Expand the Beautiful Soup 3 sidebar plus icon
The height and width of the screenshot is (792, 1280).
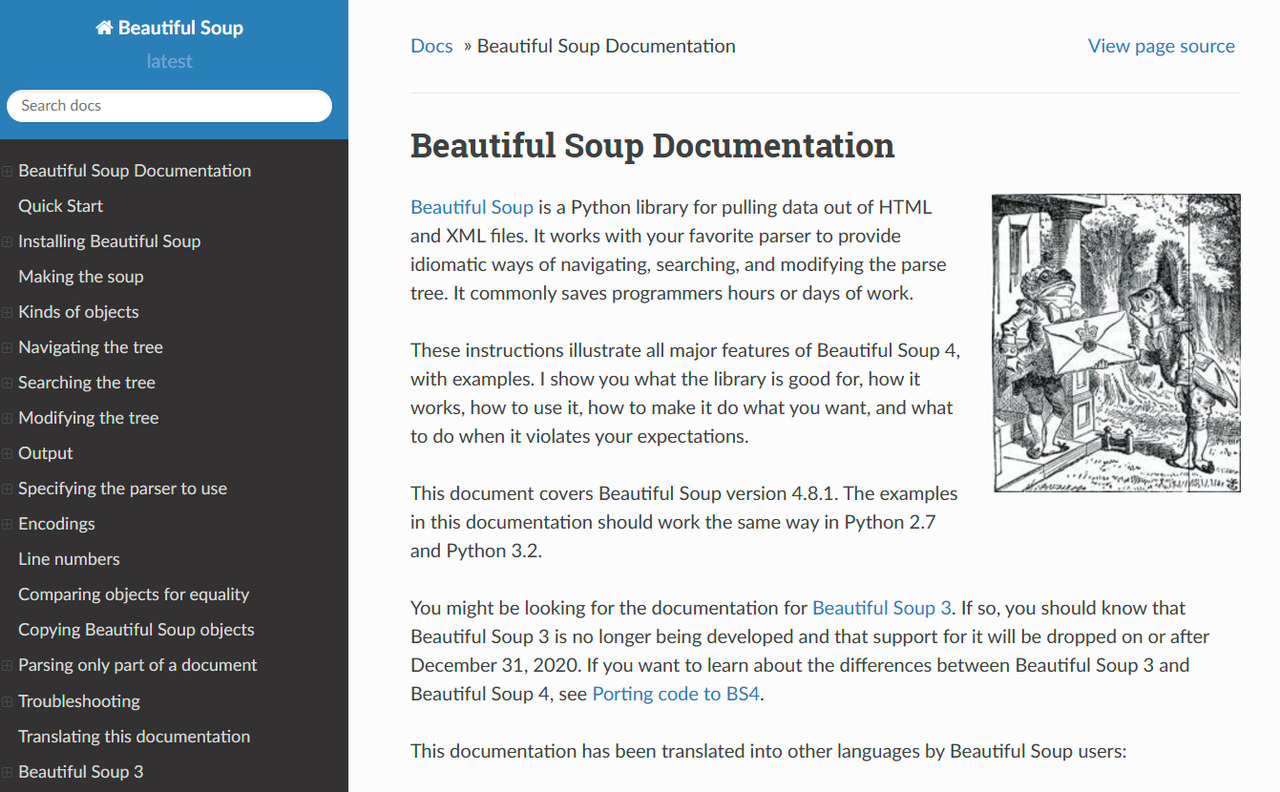(7, 772)
